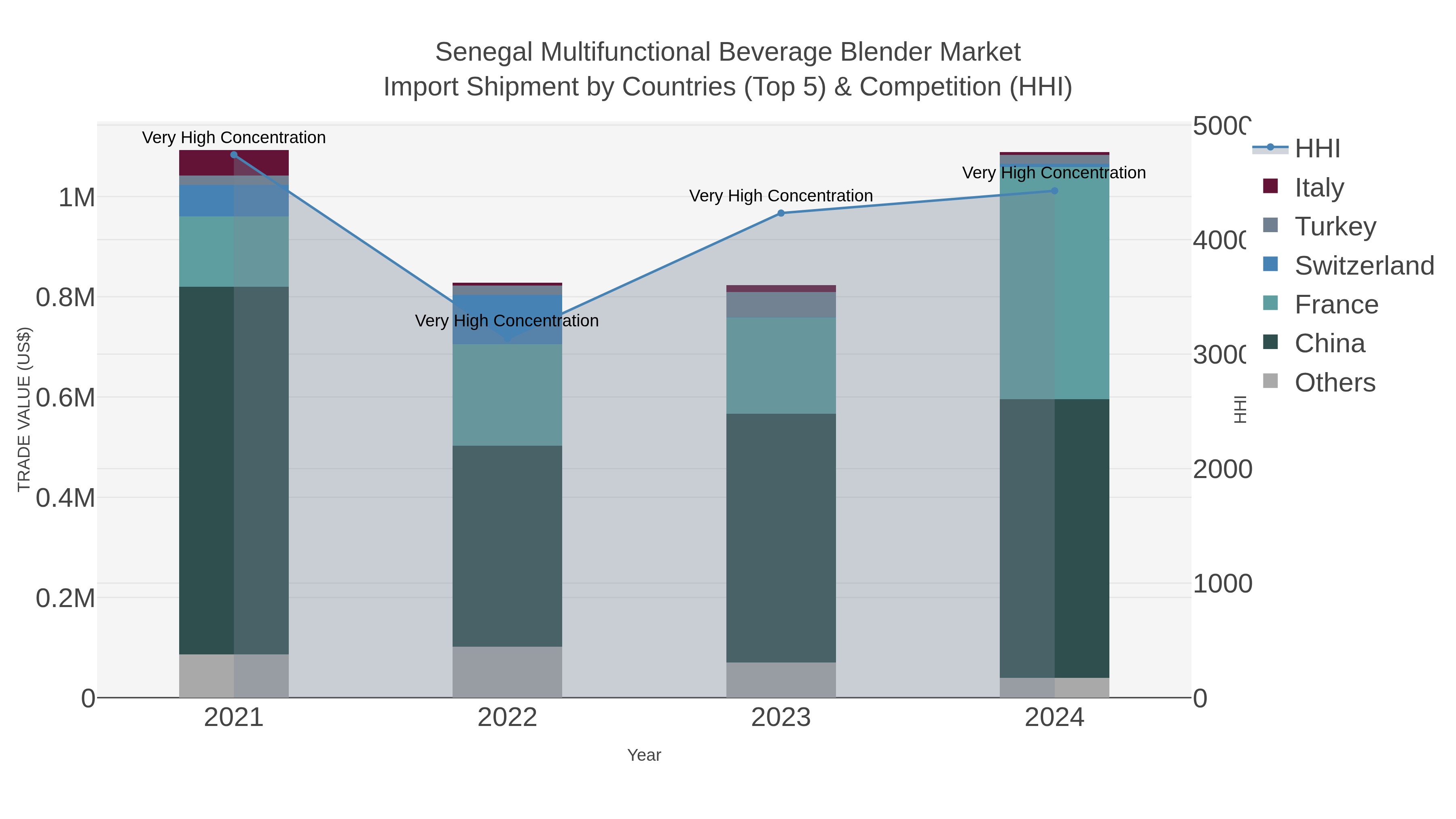Click the chart title Senegal Multifunctional Beverage Blender Market
Viewport: 1456px width, 819px height.
tap(728, 52)
